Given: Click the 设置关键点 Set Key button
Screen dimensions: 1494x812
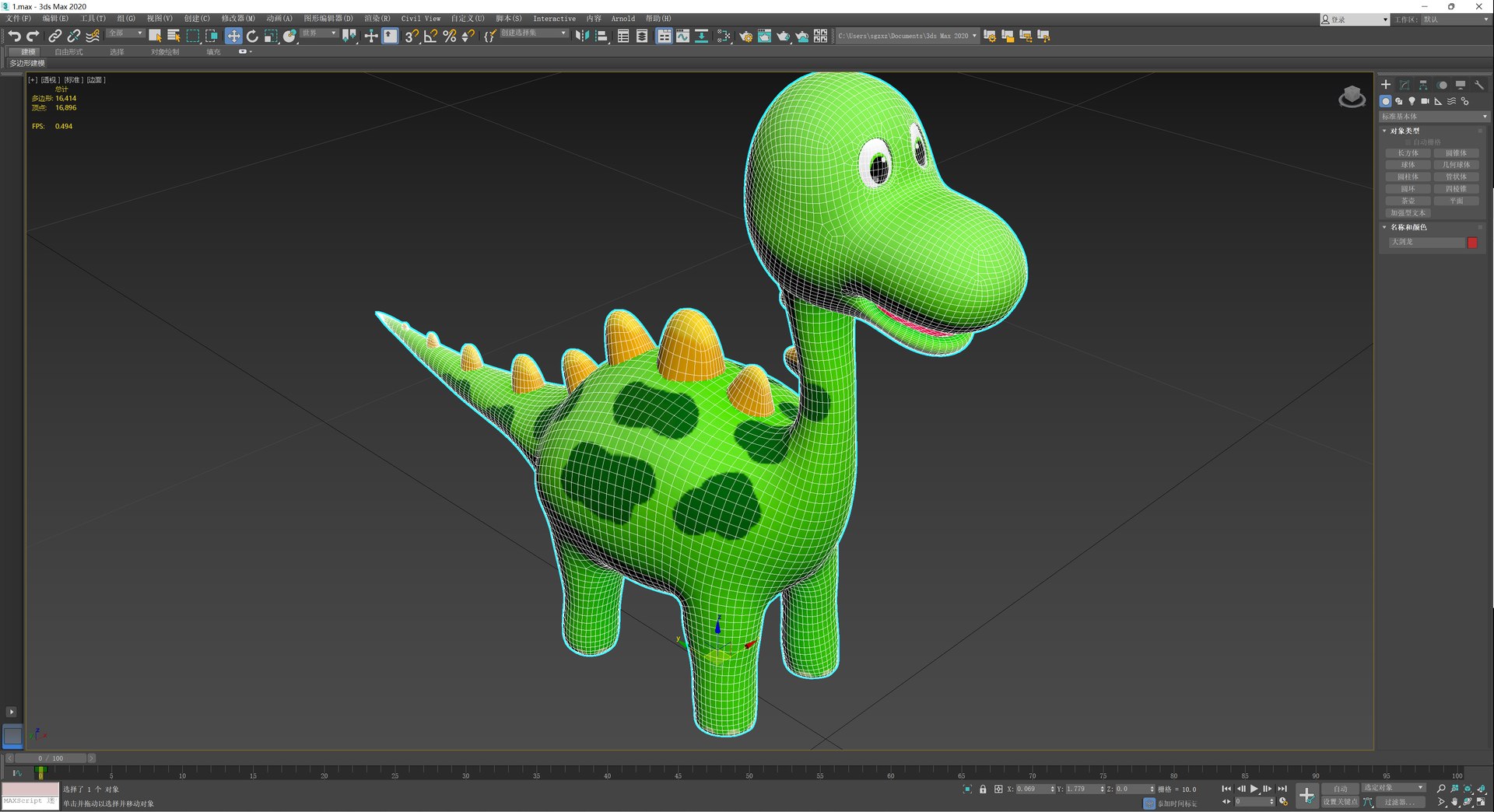Looking at the screenshot, I should pos(1341,802).
